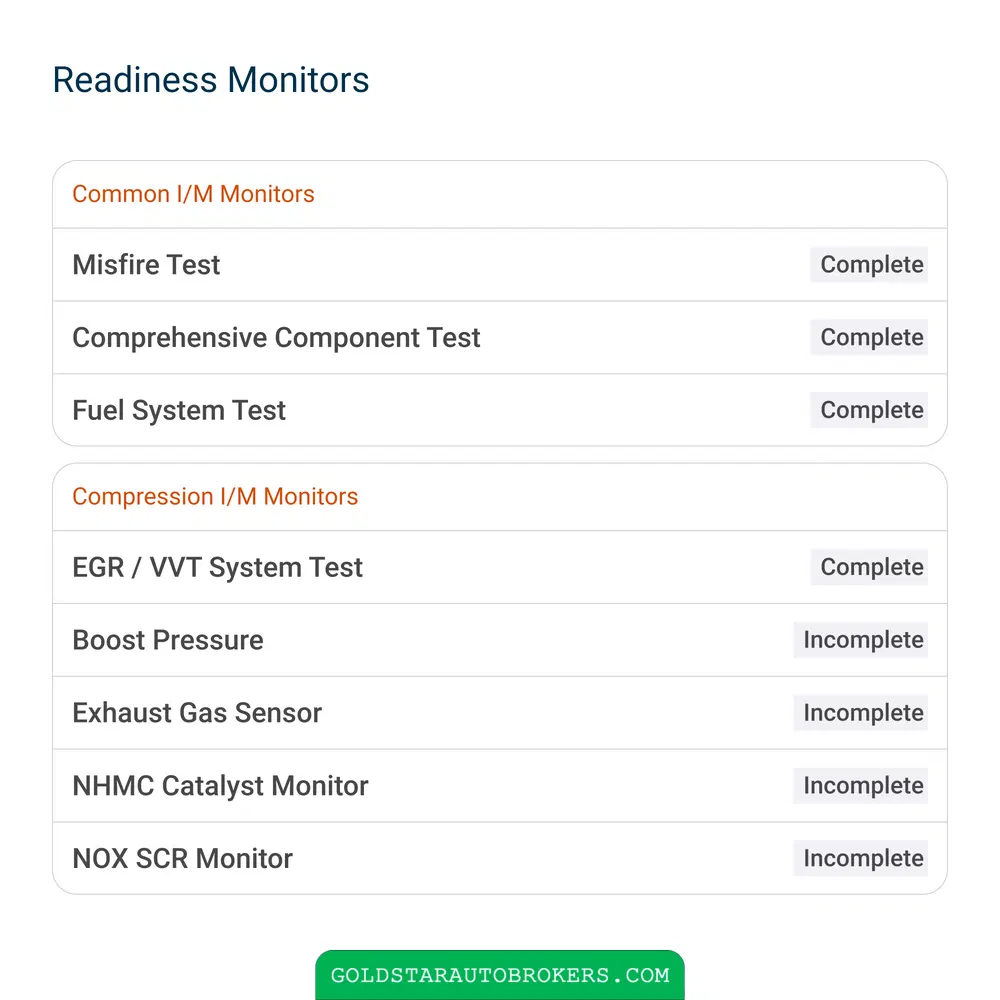1000x1000 pixels.
Task: Click the Exhaust Gas Sensor Incomplete status
Action: (x=861, y=712)
